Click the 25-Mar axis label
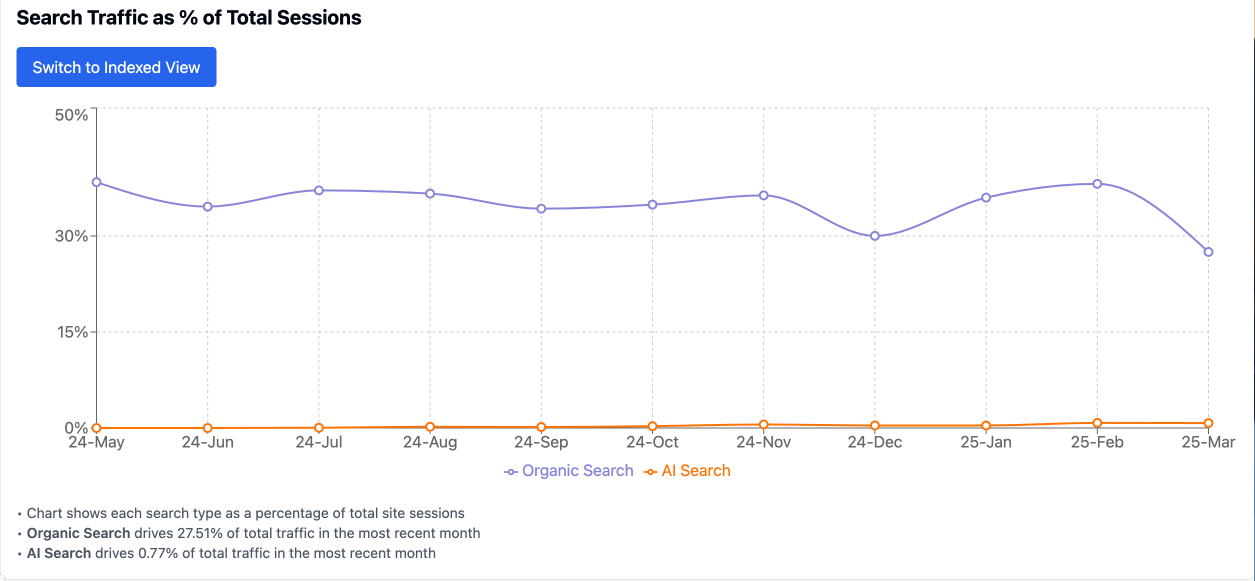 1207,441
